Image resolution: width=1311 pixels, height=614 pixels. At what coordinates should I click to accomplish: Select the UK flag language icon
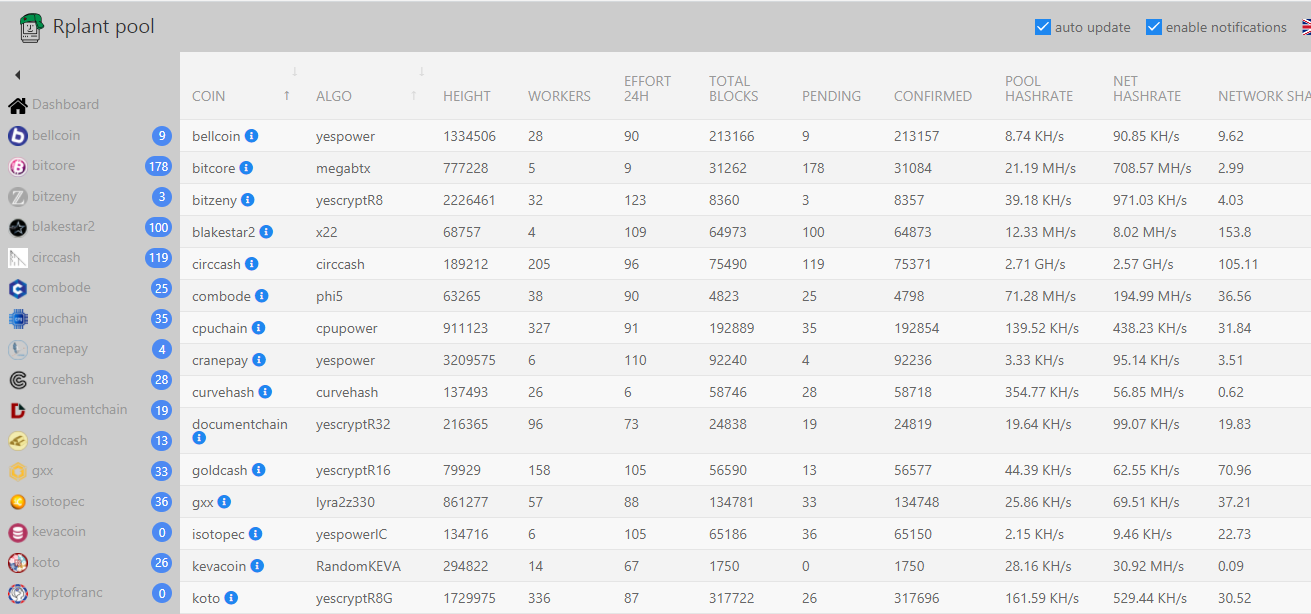click(1306, 27)
